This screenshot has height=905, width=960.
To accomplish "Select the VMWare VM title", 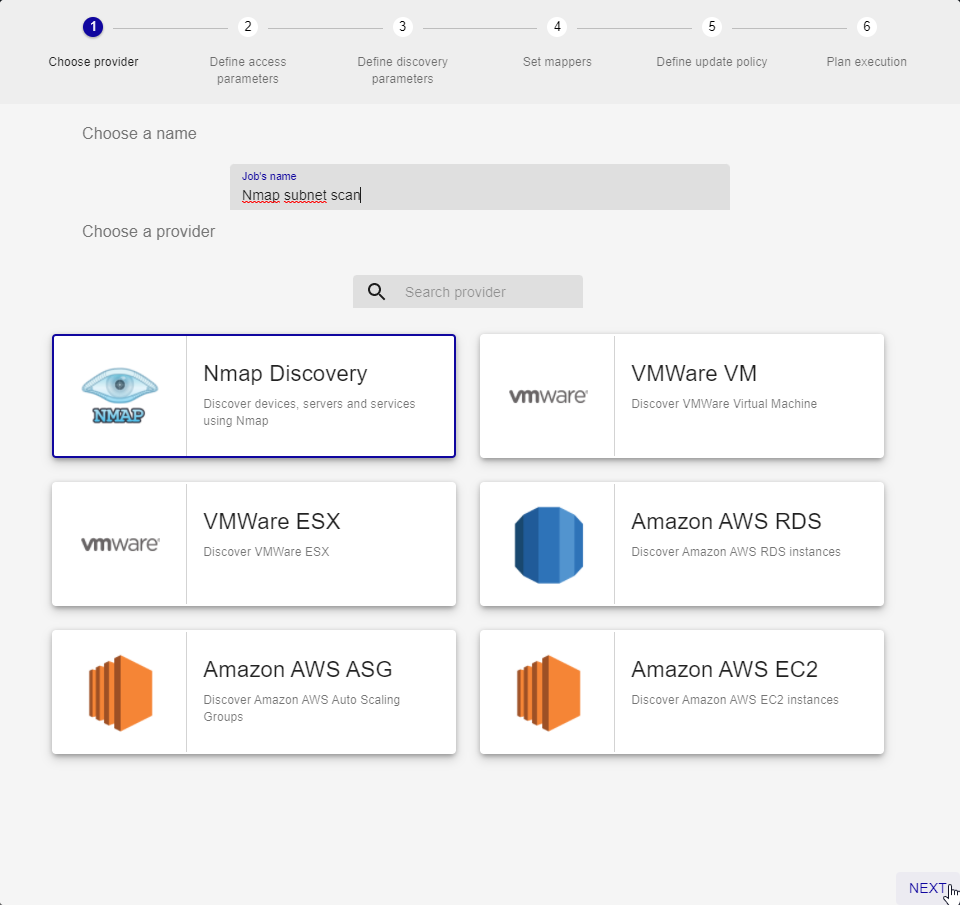I will click(x=694, y=374).
